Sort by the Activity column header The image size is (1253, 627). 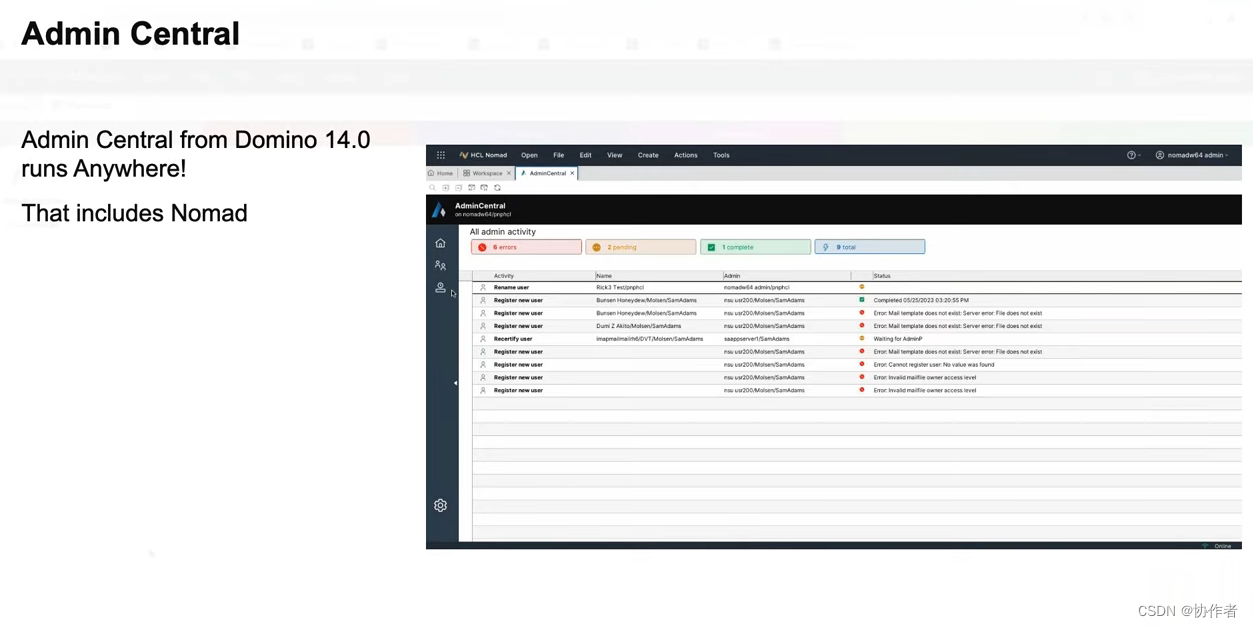click(x=504, y=276)
